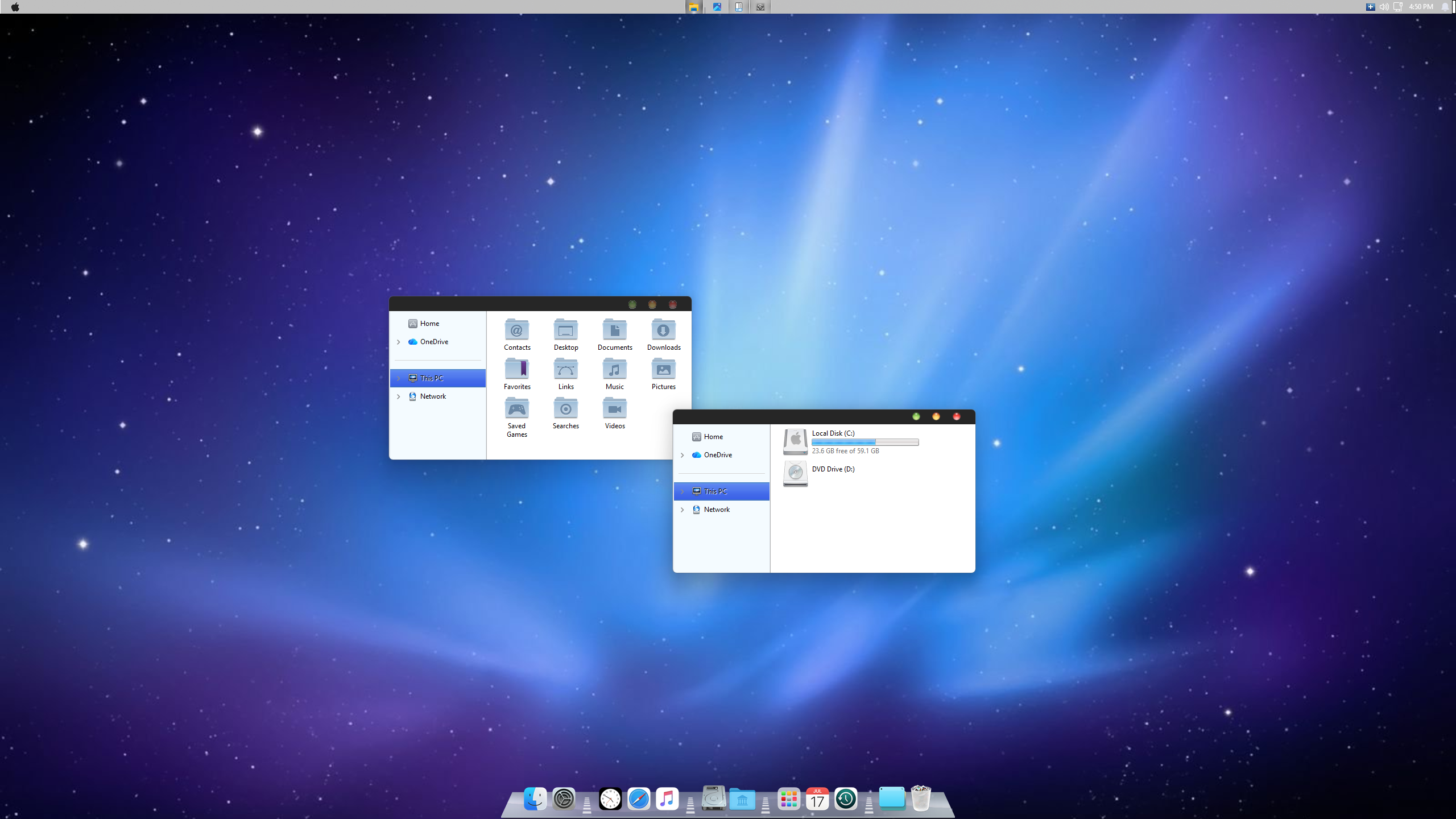Open the Calendar icon showing 17
Image resolution: width=1456 pixels, height=819 pixels.
[817, 799]
